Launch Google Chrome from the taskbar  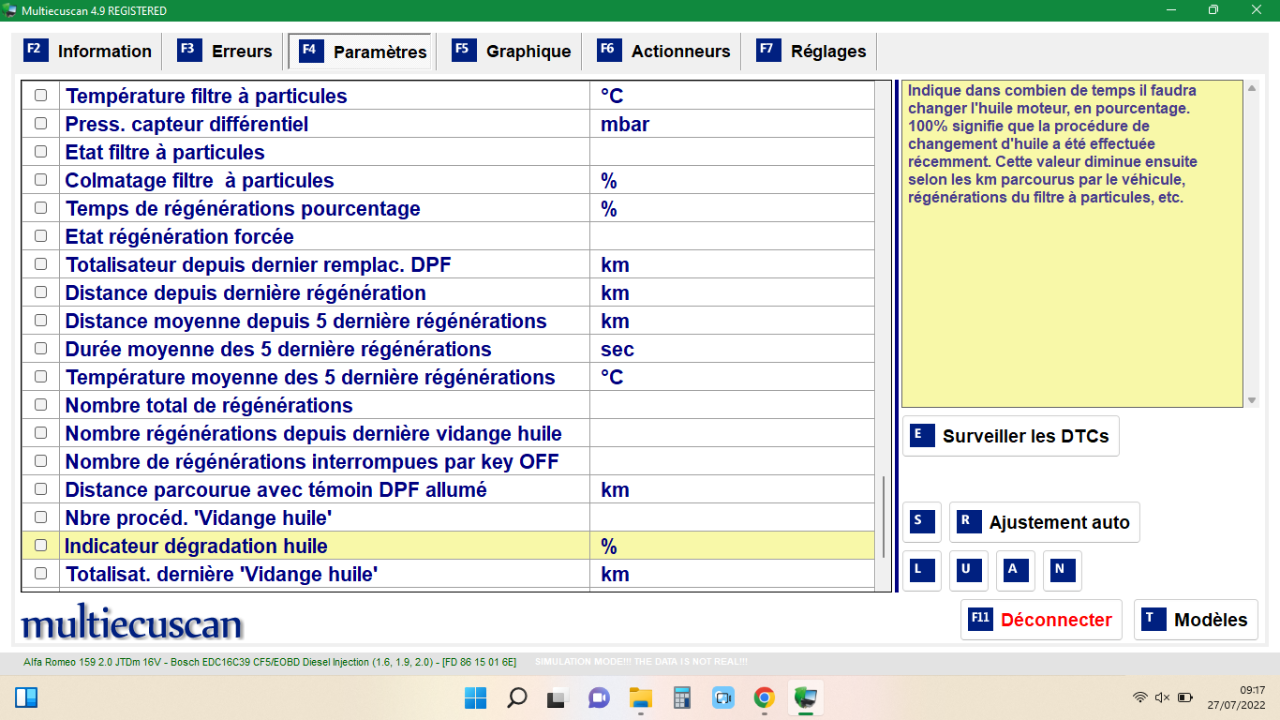[763, 697]
